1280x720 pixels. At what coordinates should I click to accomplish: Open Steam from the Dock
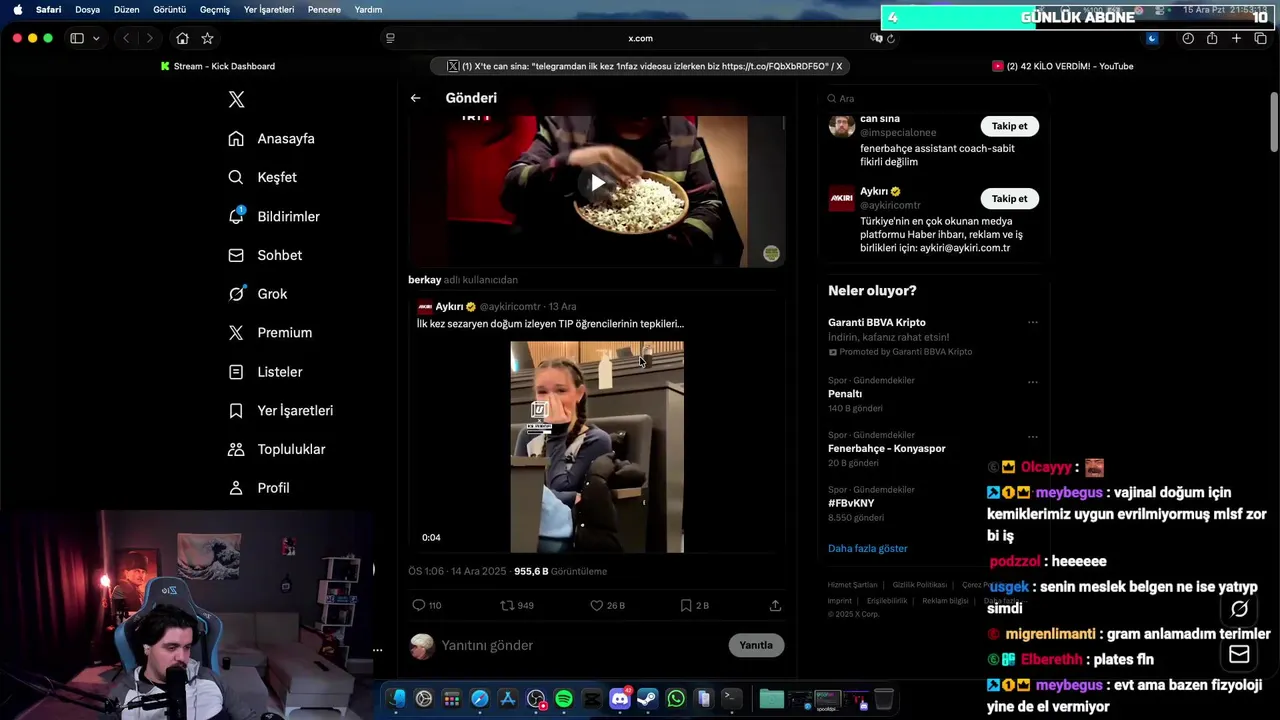647,698
